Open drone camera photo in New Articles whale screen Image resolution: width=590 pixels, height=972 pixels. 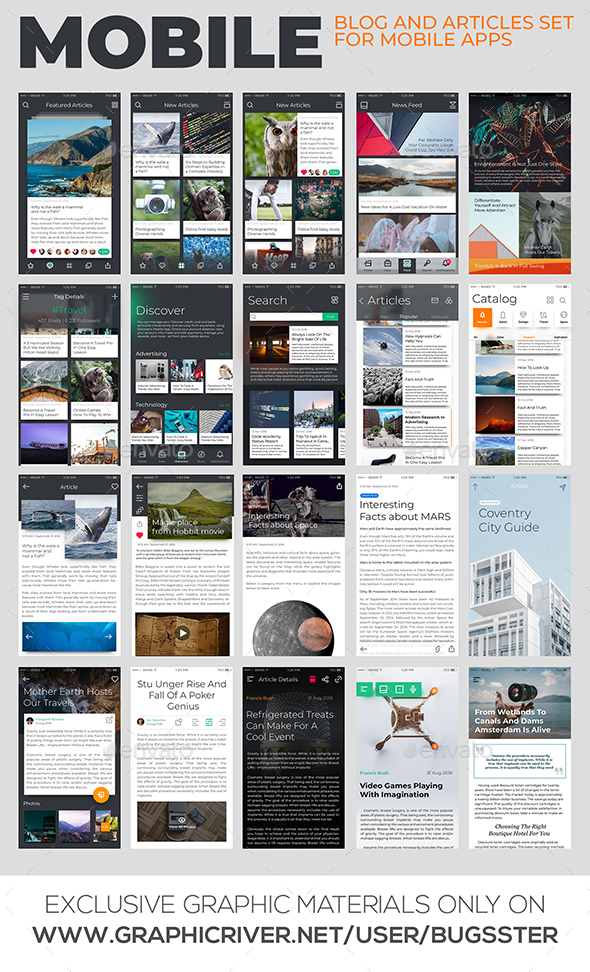point(156,201)
